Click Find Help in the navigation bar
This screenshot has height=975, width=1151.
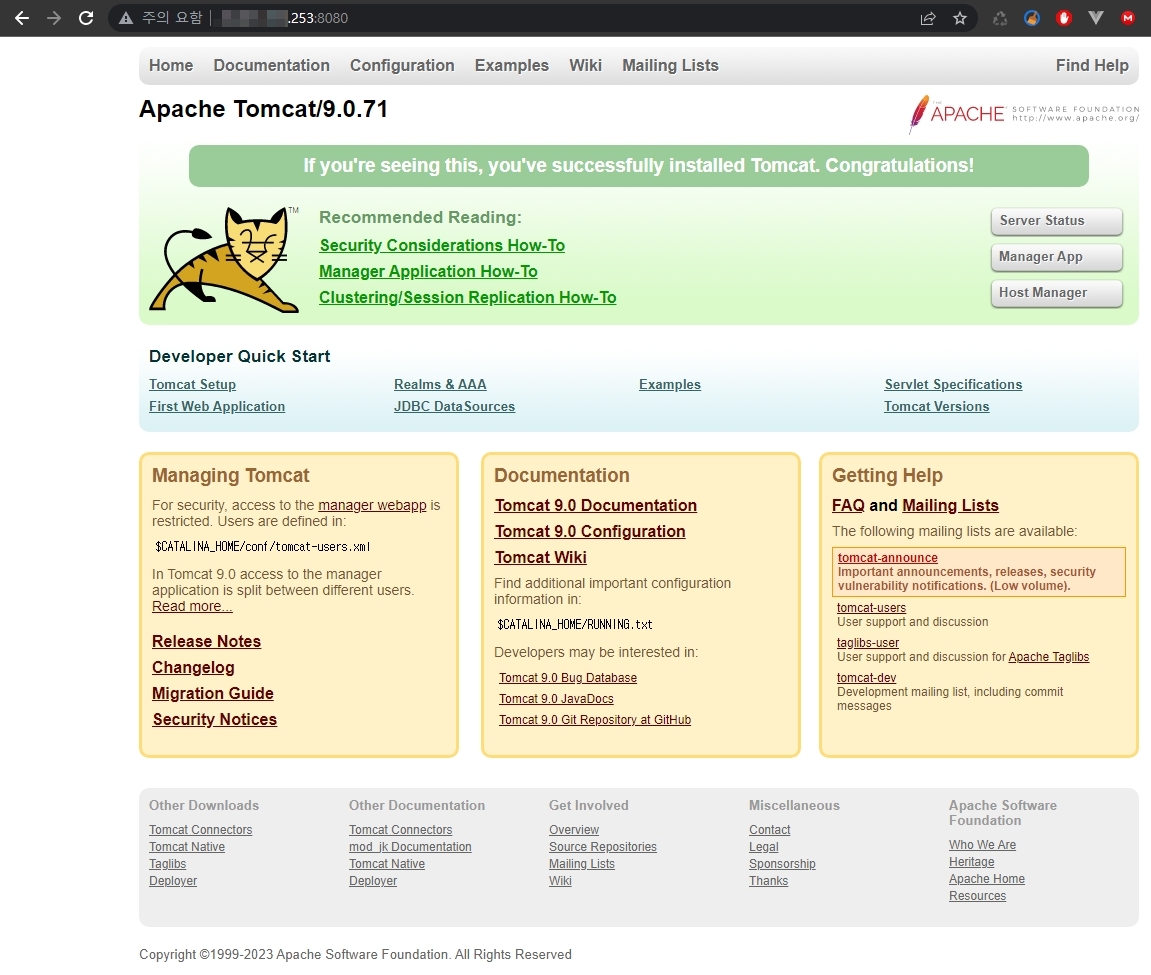point(1092,65)
